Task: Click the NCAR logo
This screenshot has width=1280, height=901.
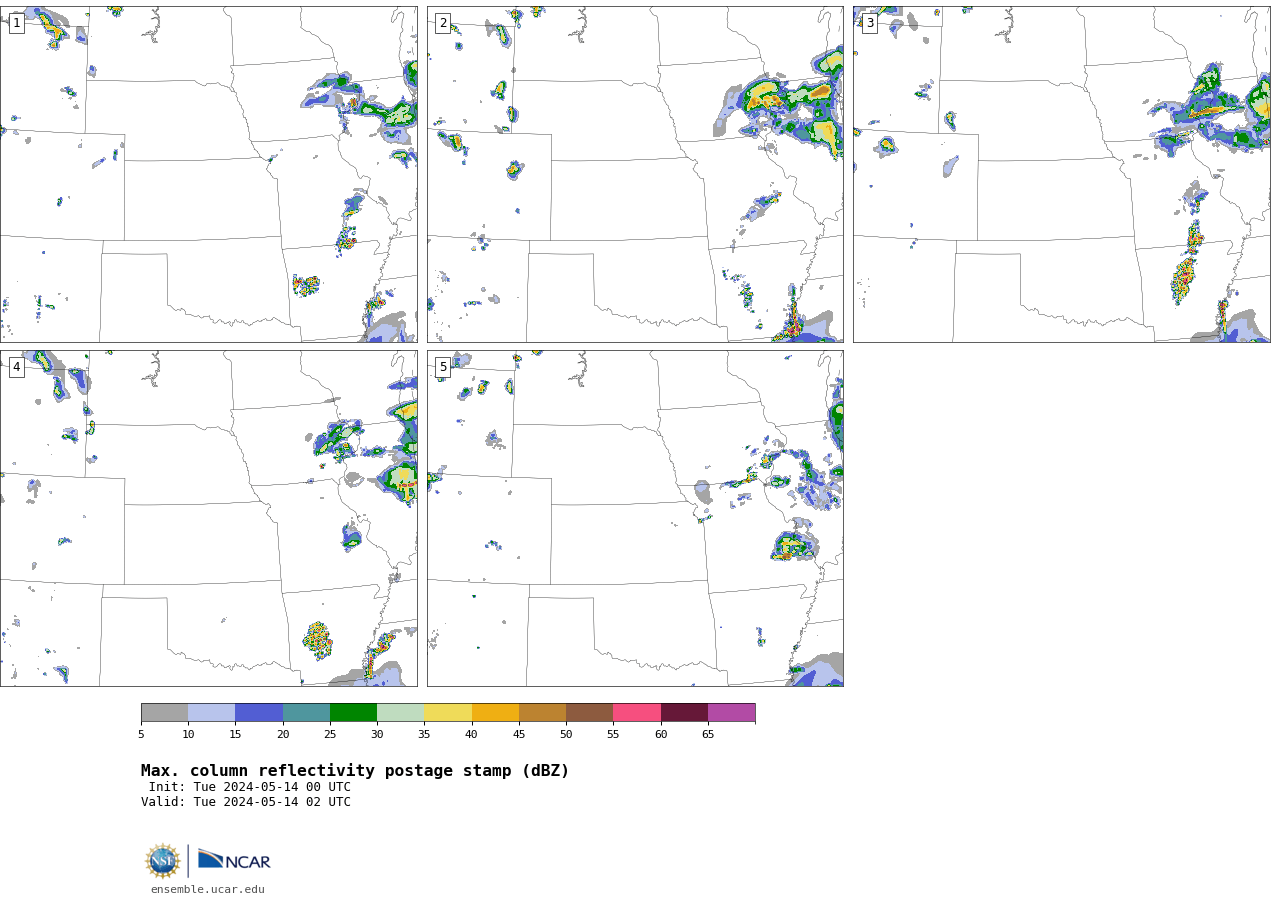Action: [234, 861]
